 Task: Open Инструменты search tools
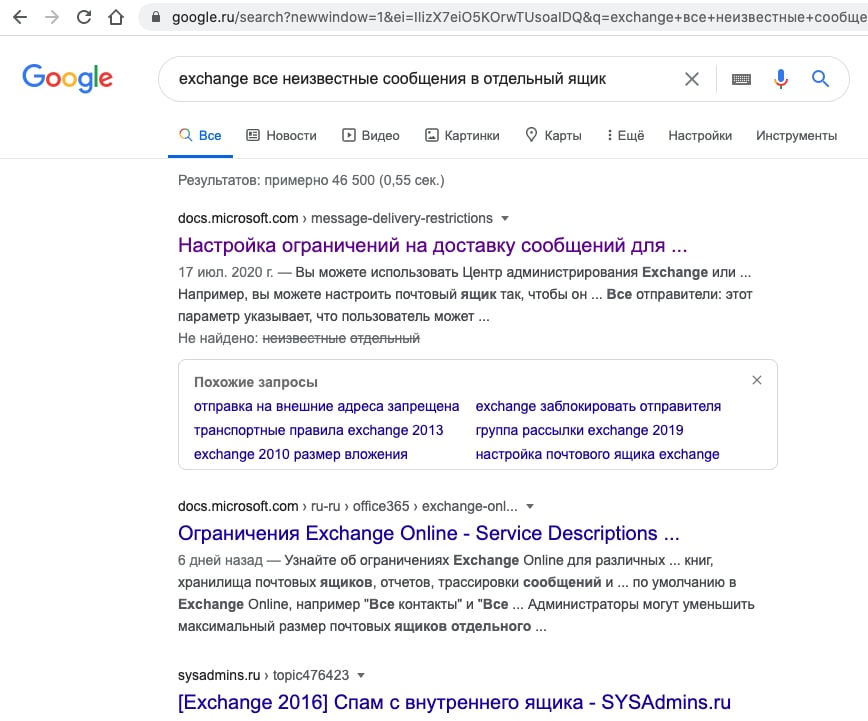[797, 136]
